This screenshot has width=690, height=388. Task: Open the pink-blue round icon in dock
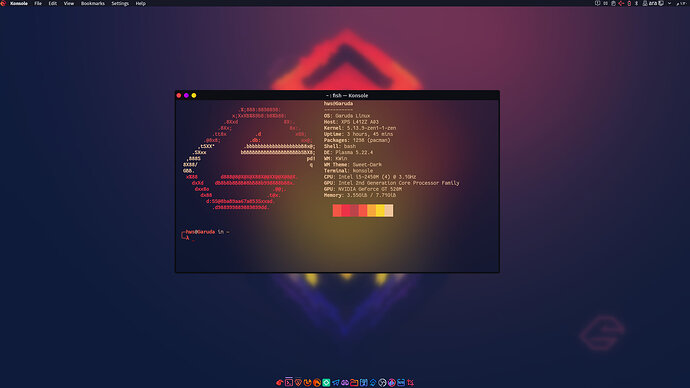[392, 383]
